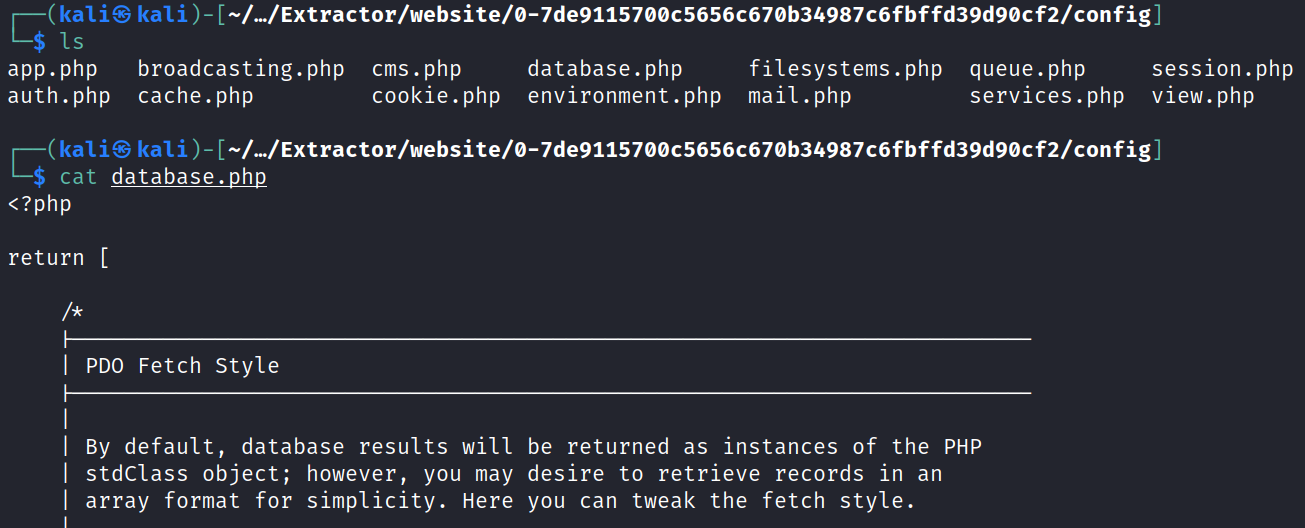Select services.php in the ls output
This screenshot has height=528, width=1305.
1047,97
